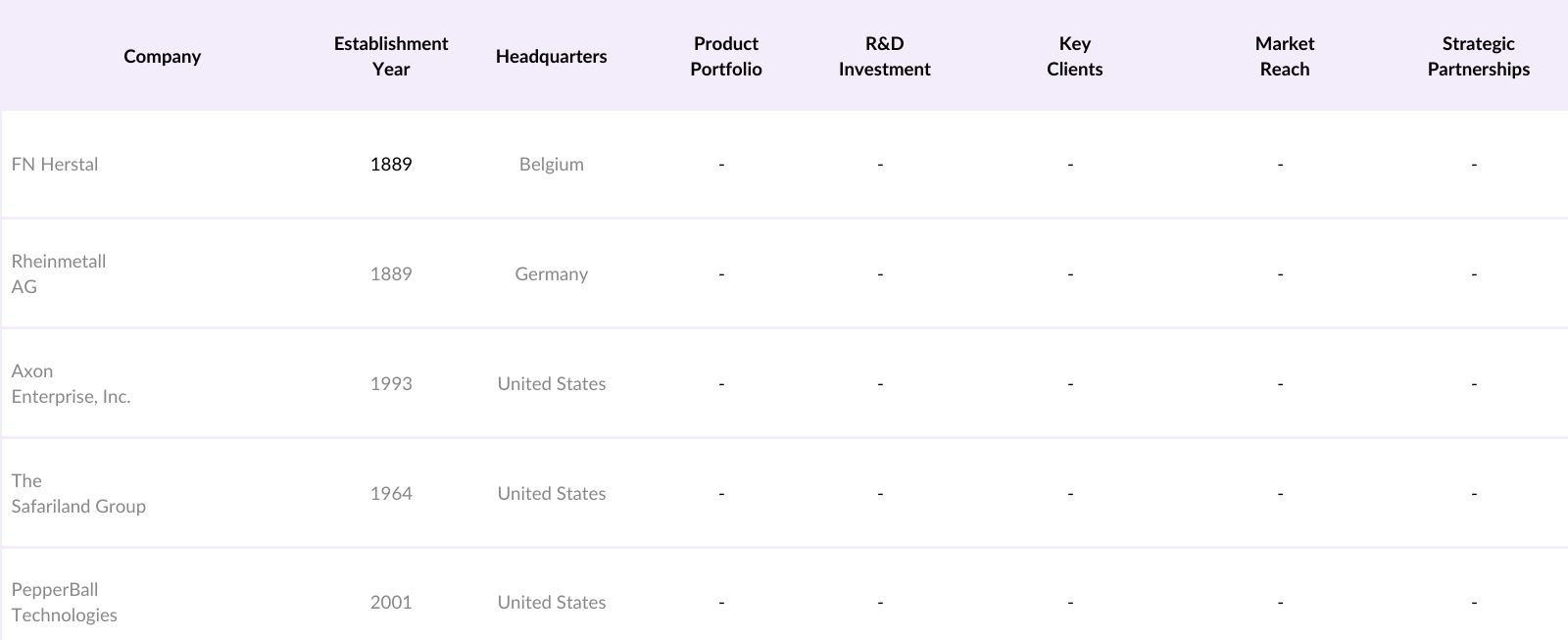Click the 2001 establishment year cell
This screenshot has width=1568, height=640.
[x=391, y=602]
